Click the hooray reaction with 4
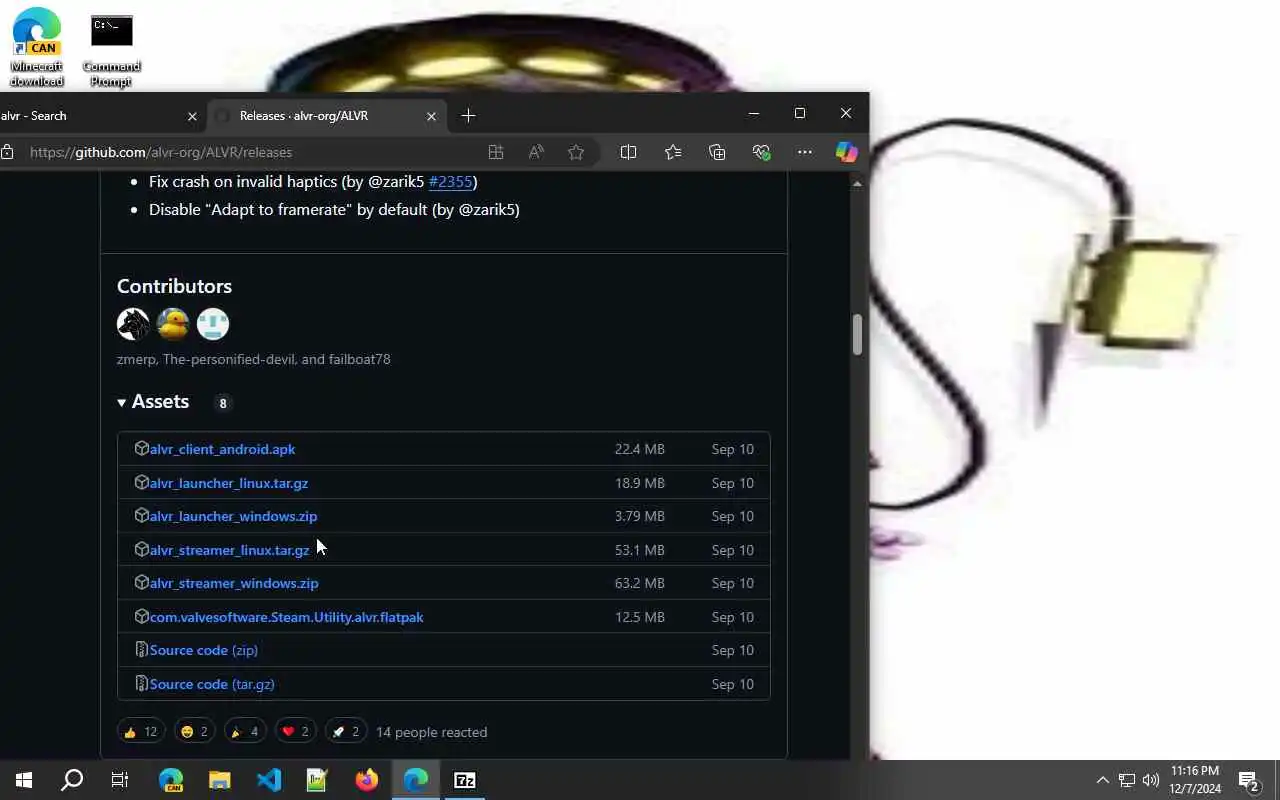 click(245, 732)
